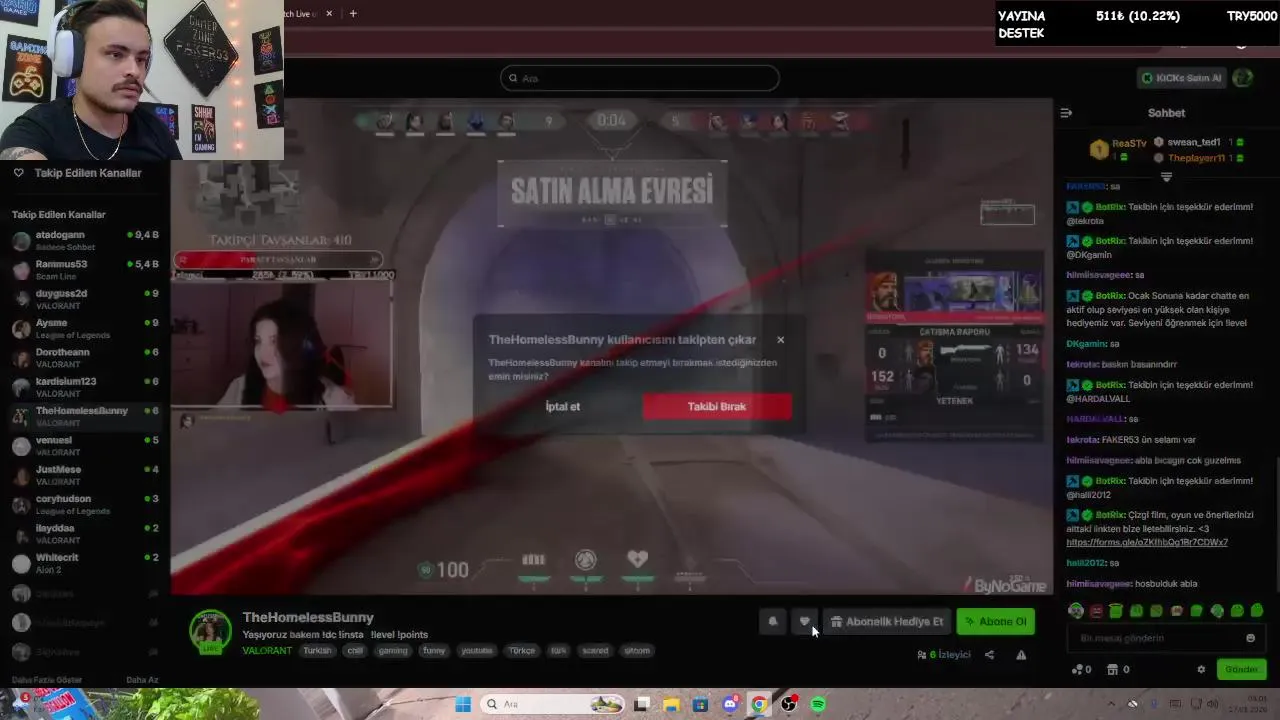The height and width of the screenshot is (720, 1280).
Task: Open Discord from the taskbar
Action: point(730,704)
